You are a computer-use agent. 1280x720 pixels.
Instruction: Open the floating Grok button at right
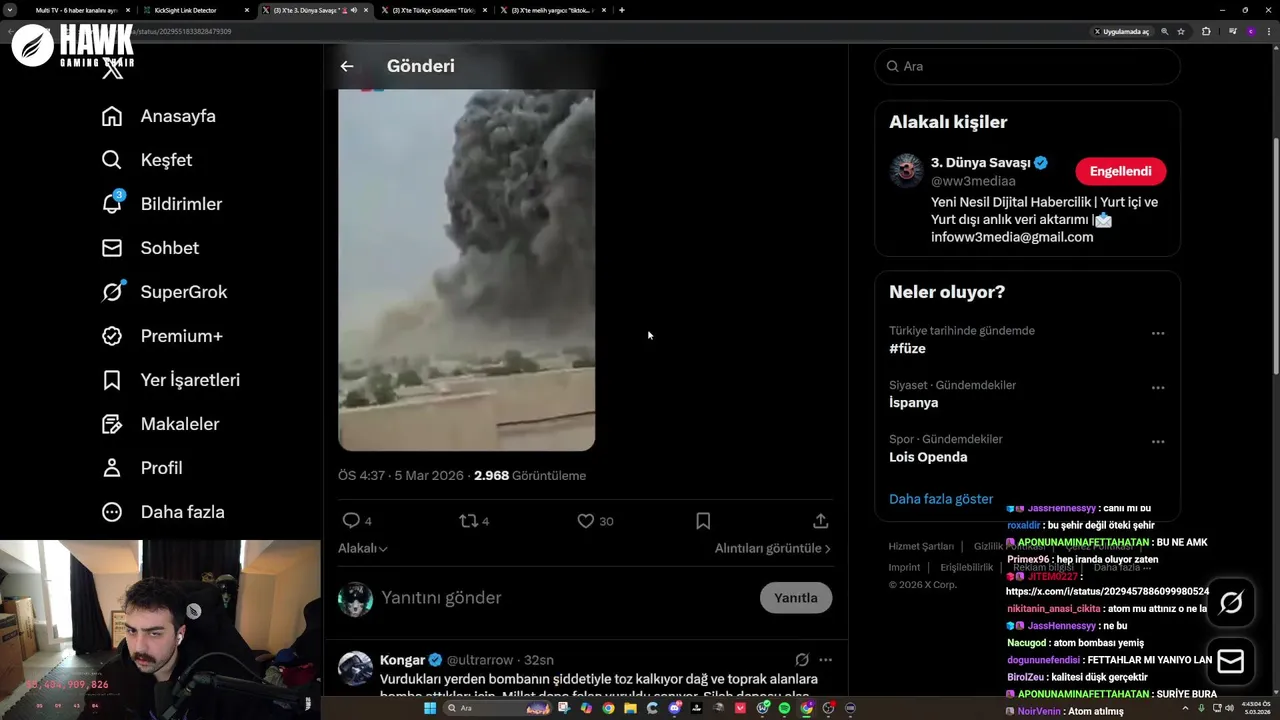click(1231, 602)
